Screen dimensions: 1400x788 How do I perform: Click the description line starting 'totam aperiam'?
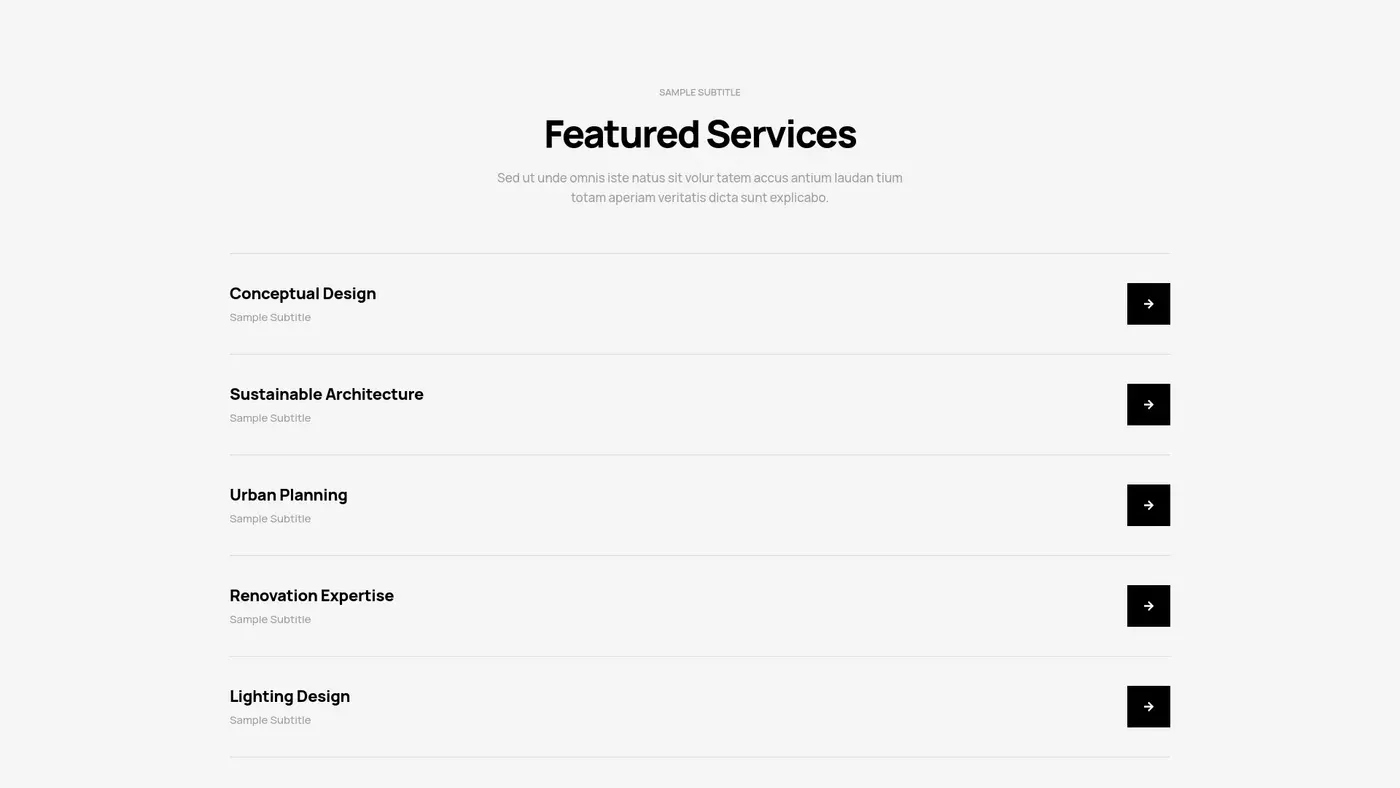point(700,198)
